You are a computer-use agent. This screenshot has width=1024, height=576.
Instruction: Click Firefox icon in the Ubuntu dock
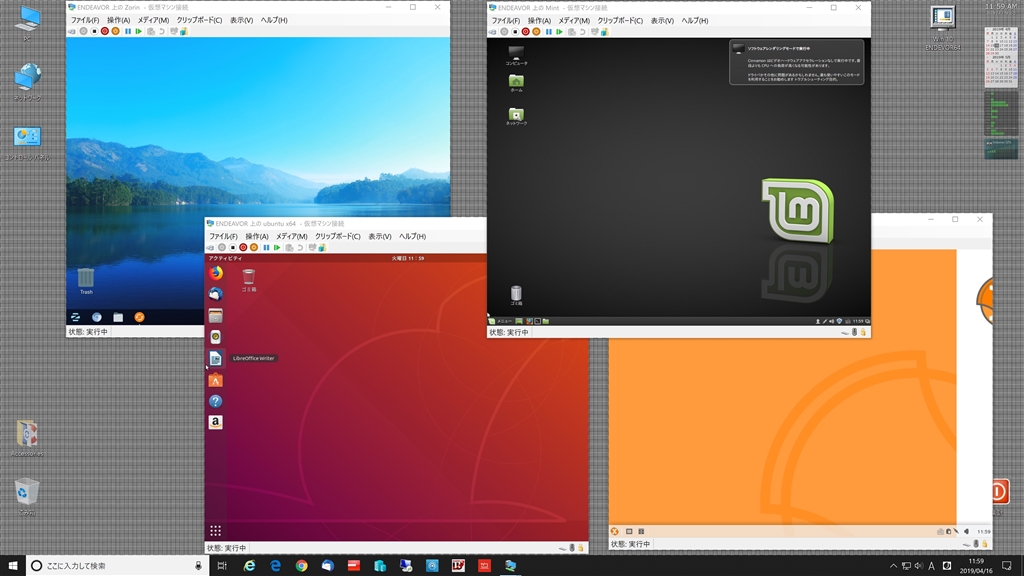pos(215,272)
